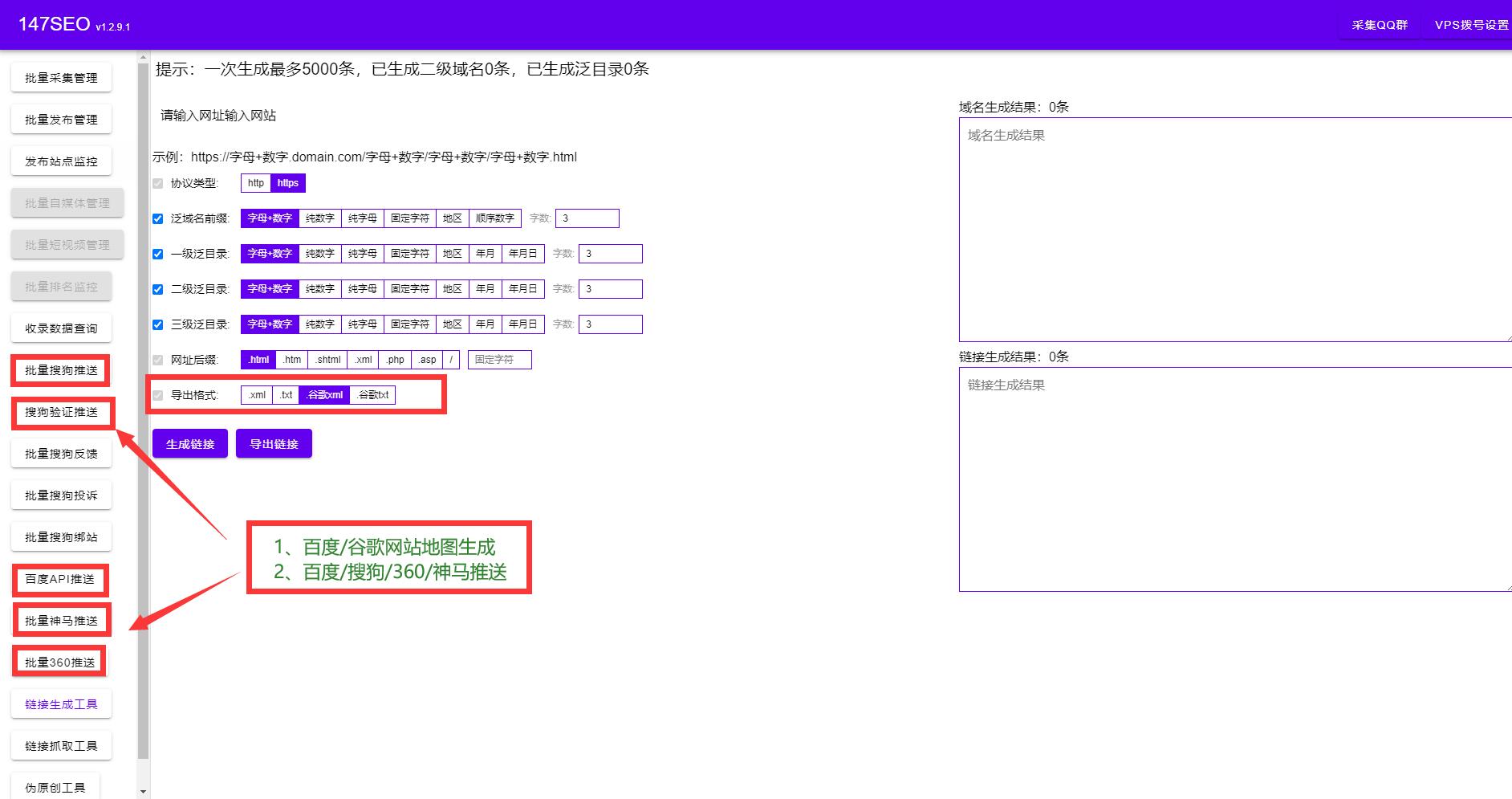Select 批量360推送 from the sidebar
Image resolution: width=1512 pixels, height=799 pixels.
(59, 661)
